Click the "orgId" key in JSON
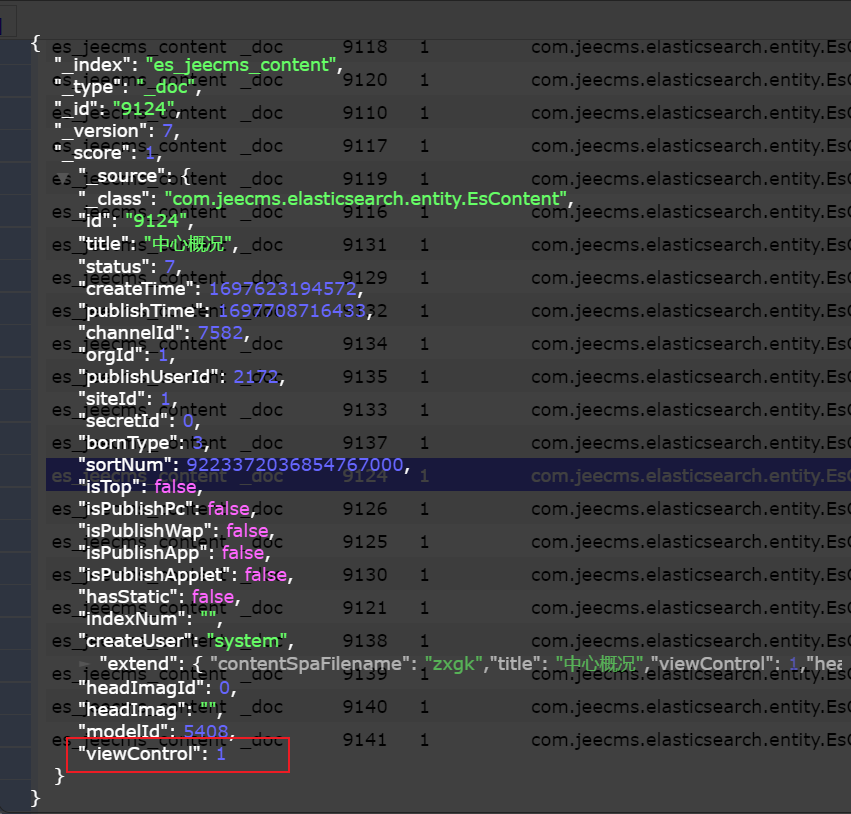The width and height of the screenshot is (851, 814). tap(113, 355)
